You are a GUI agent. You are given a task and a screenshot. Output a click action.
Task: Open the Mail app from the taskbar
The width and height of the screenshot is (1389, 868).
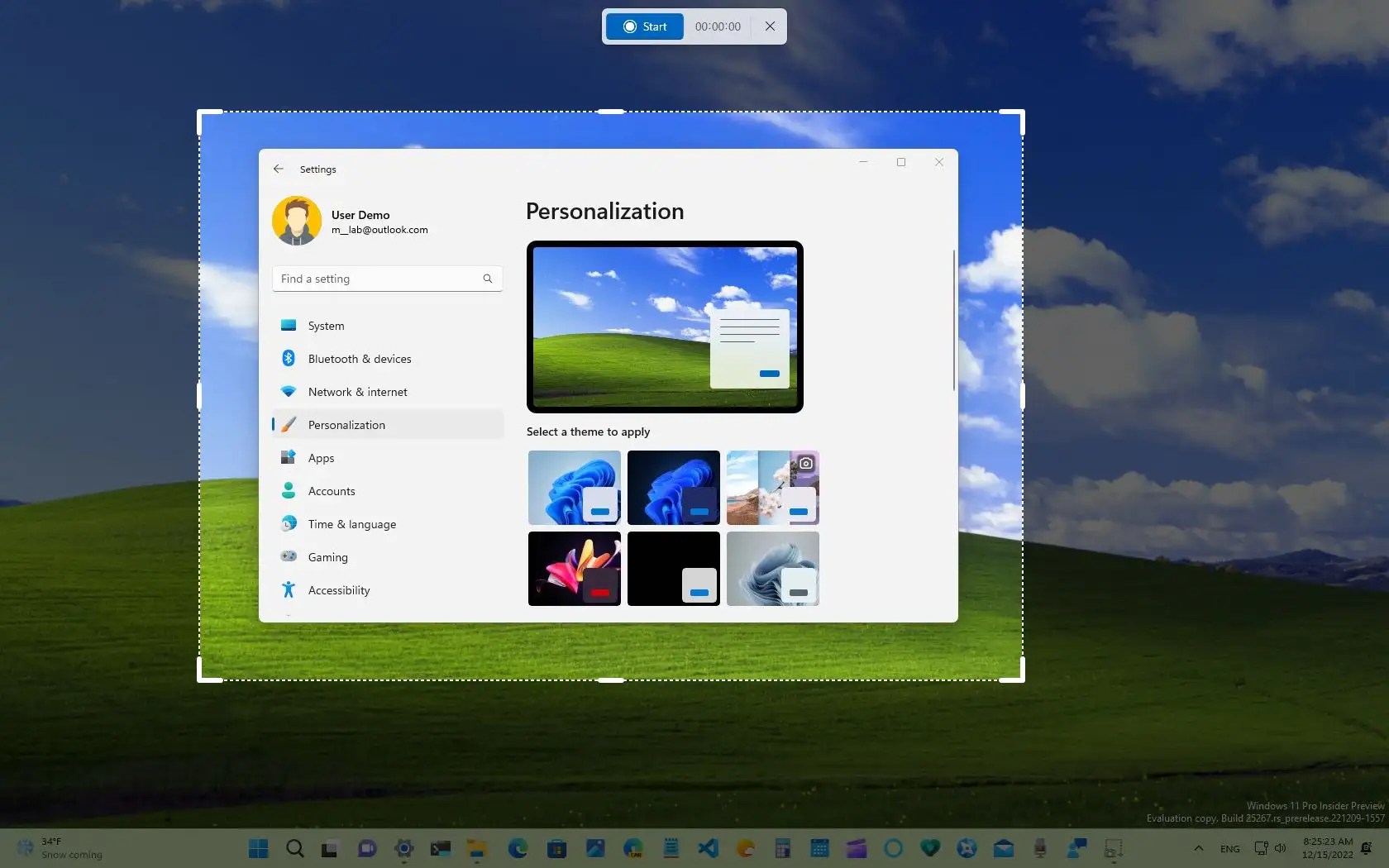point(1003,848)
